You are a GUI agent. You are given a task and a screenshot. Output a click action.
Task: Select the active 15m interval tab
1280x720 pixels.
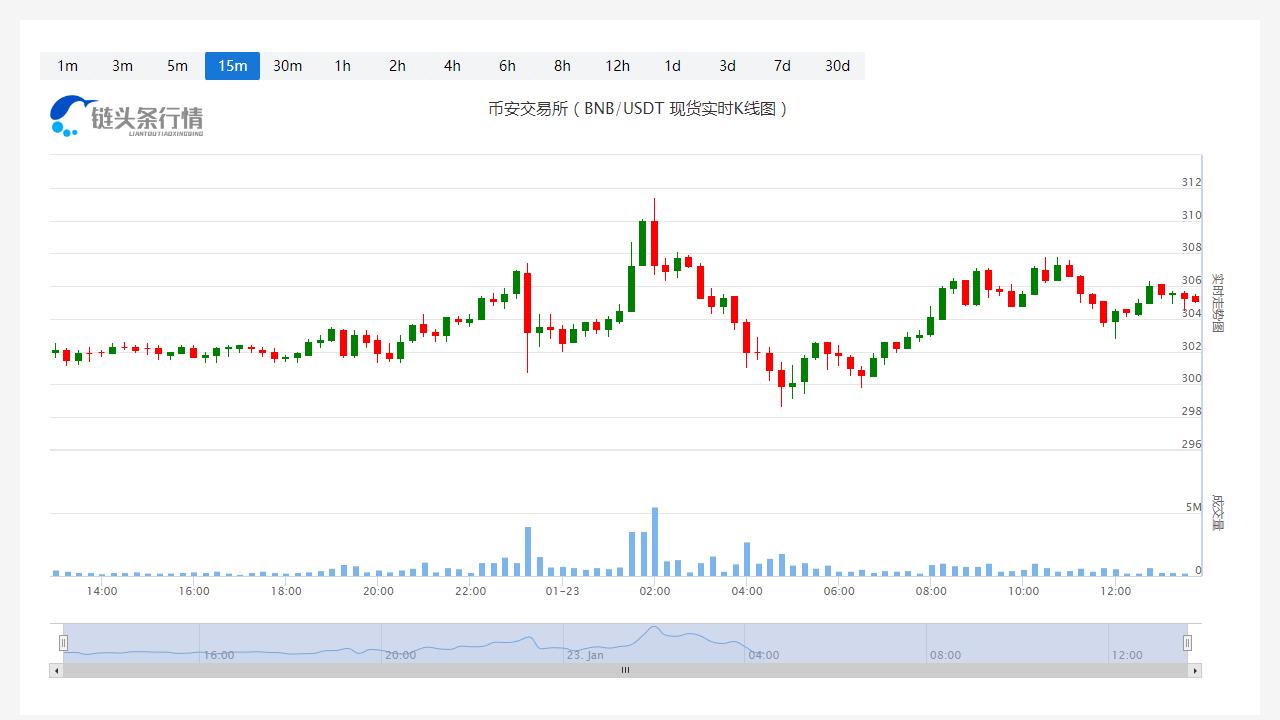click(x=232, y=66)
